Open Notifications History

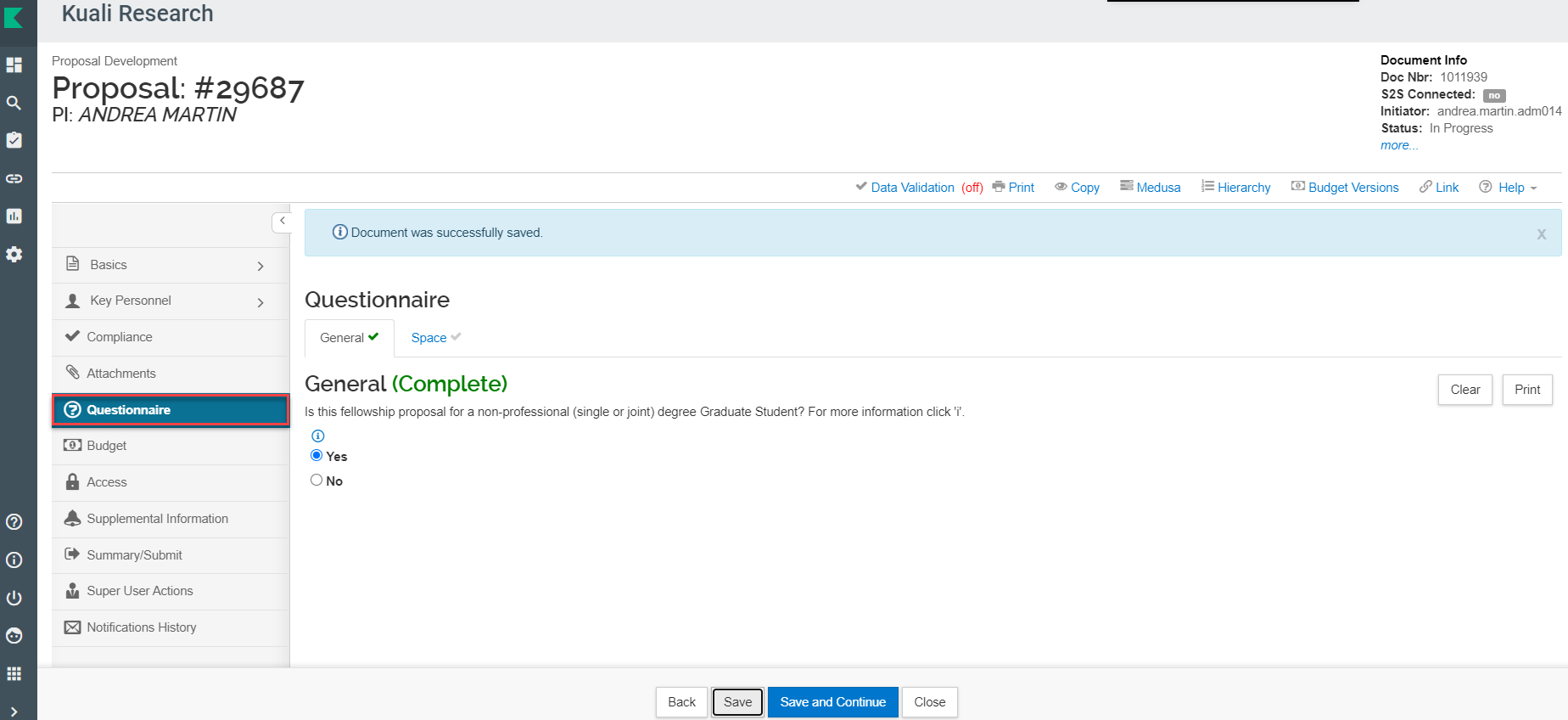click(171, 627)
